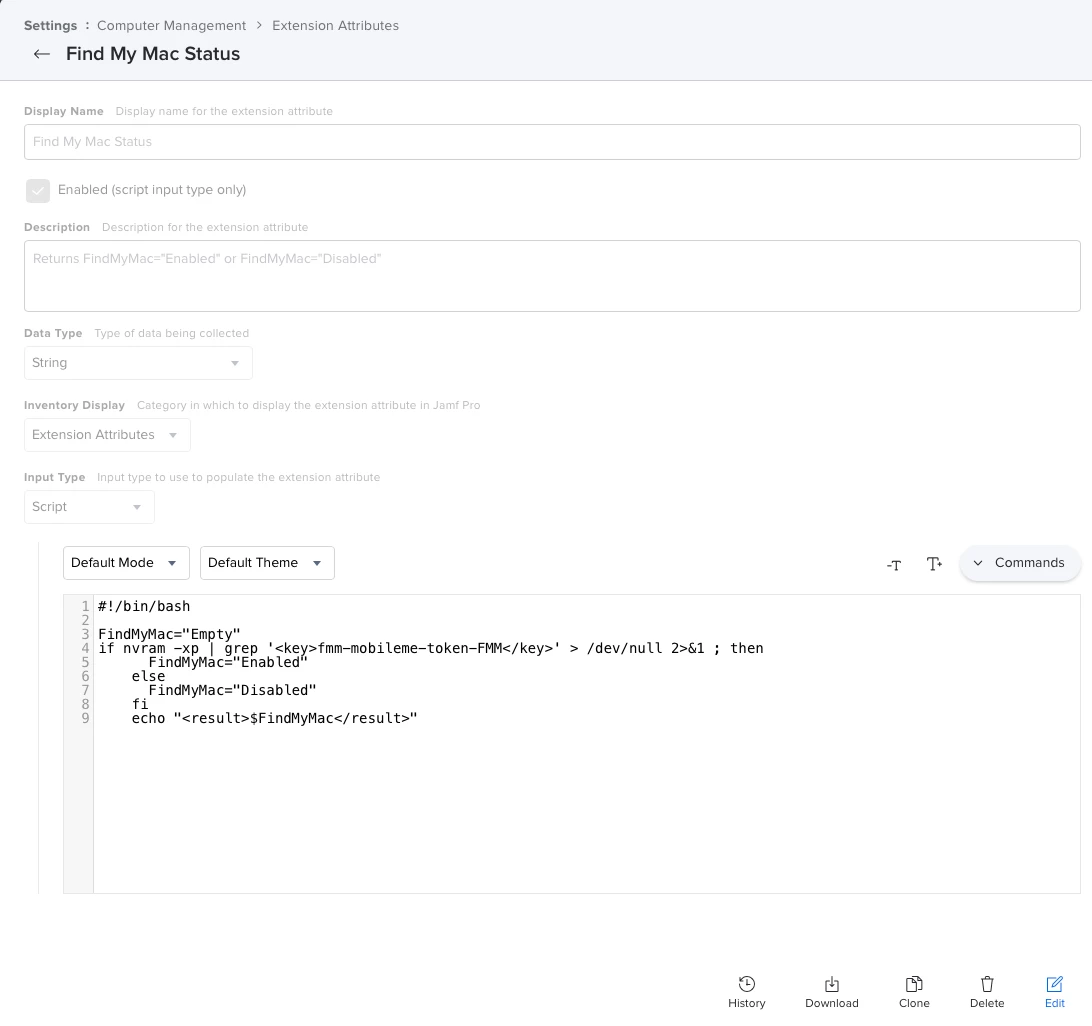Toggle Enabled script input checkbox

(x=38, y=191)
